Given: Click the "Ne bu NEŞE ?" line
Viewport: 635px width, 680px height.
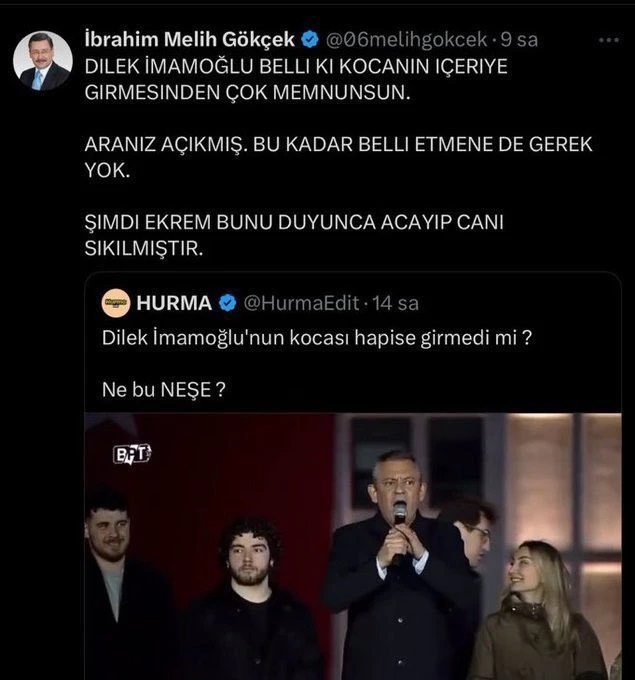Looking at the screenshot, I should (164, 390).
